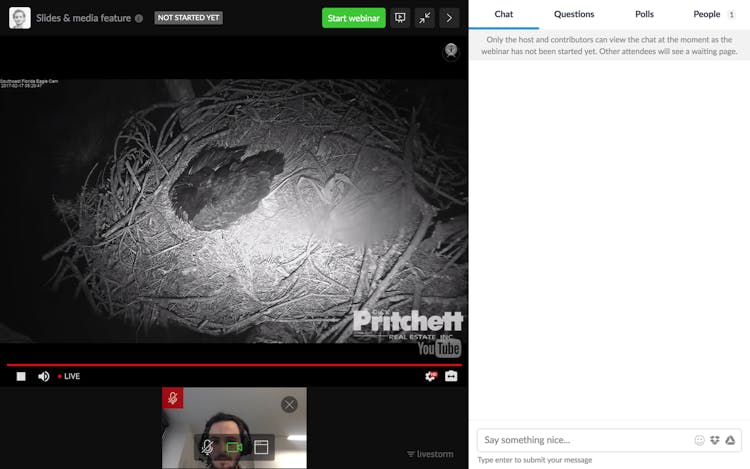The width and height of the screenshot is (750, 469).
Task: Open the Polls tab
Action: coord(644,14)
